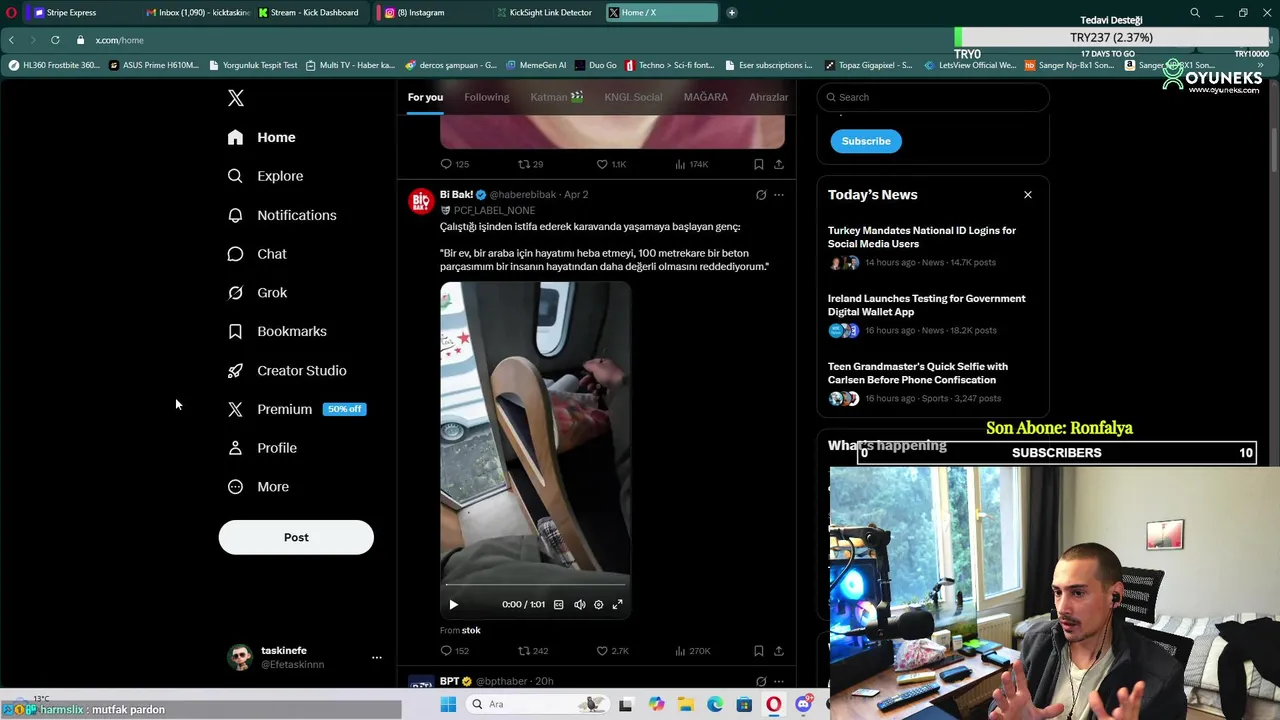
Task: Reload the page in the browser toolbar
Action: [x=55, y=40]
